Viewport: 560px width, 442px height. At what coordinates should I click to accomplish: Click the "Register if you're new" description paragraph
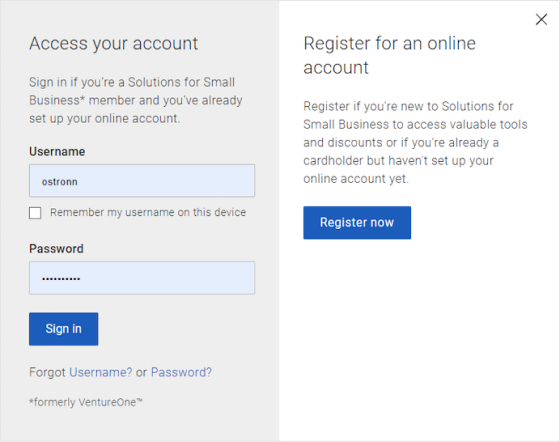415,142
